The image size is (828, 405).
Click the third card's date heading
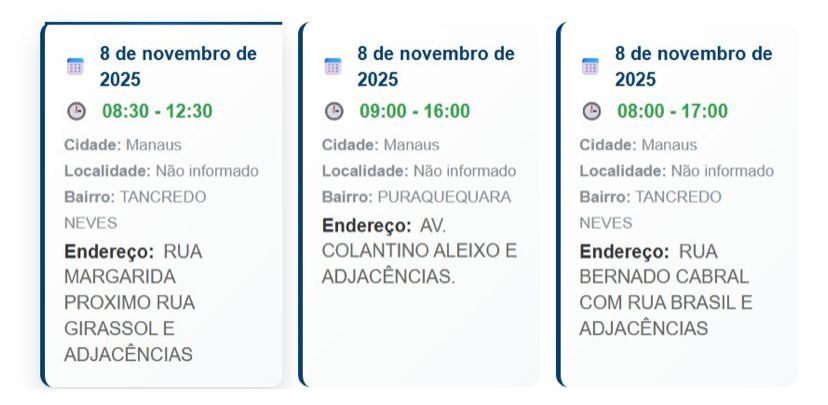click(x=693, y=66)
